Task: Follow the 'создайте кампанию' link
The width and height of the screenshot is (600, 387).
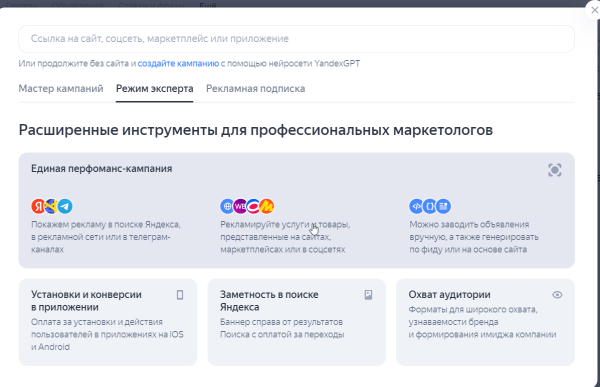Action: [178, 64]
